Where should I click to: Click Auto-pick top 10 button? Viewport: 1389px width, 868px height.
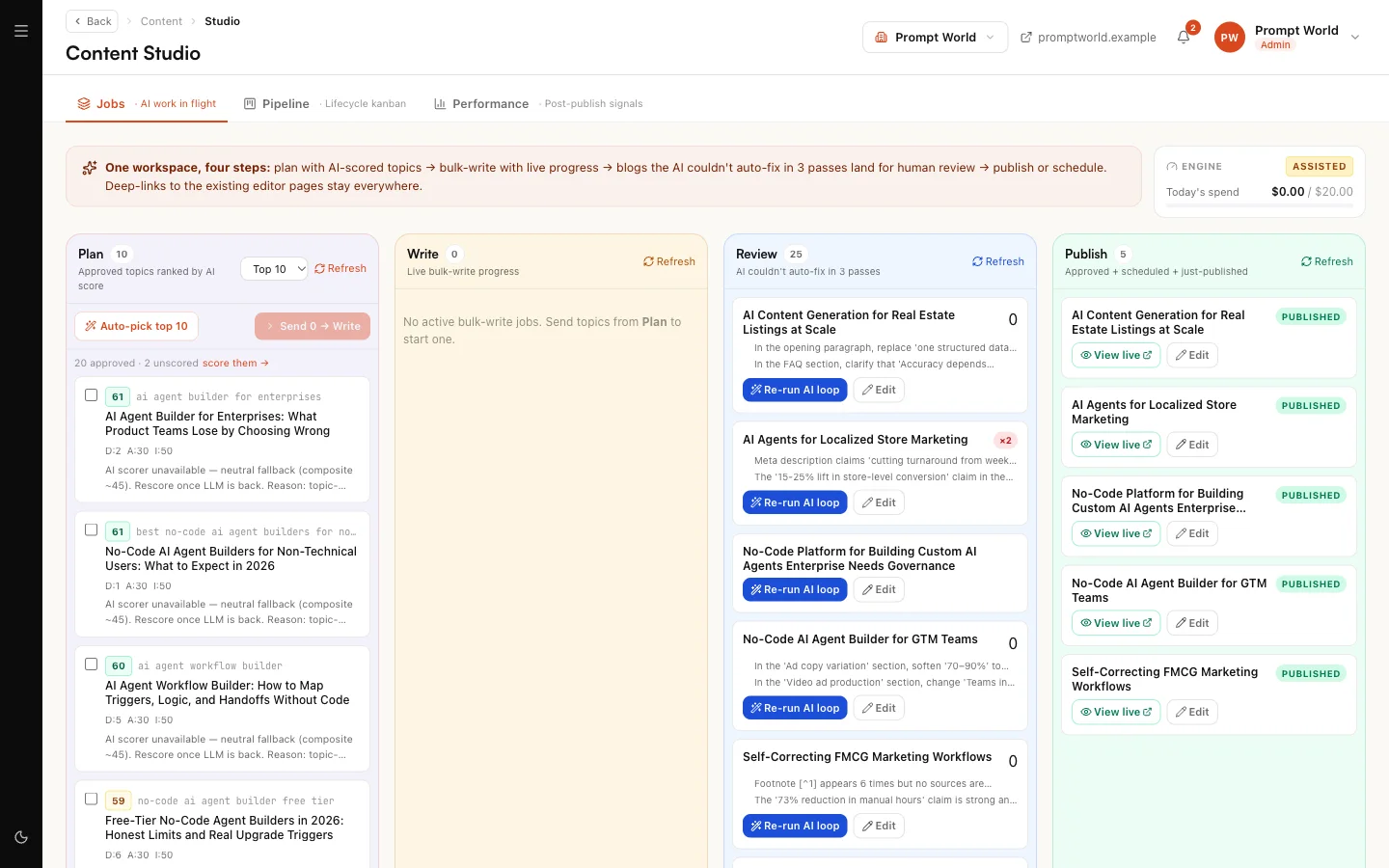[x=137, y=326]
